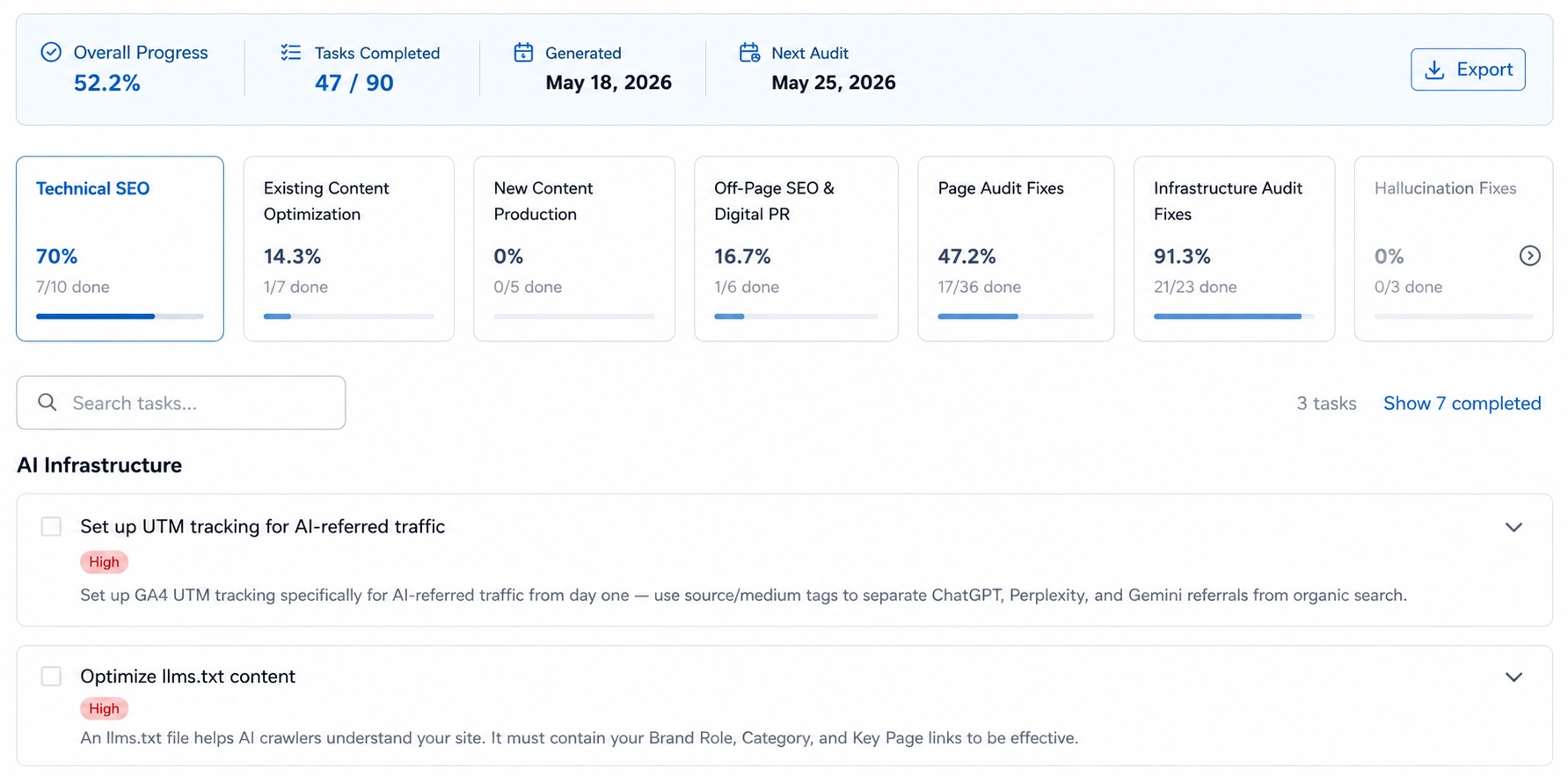Open the Page Audit Fixes card

[x=1016, y=249]
